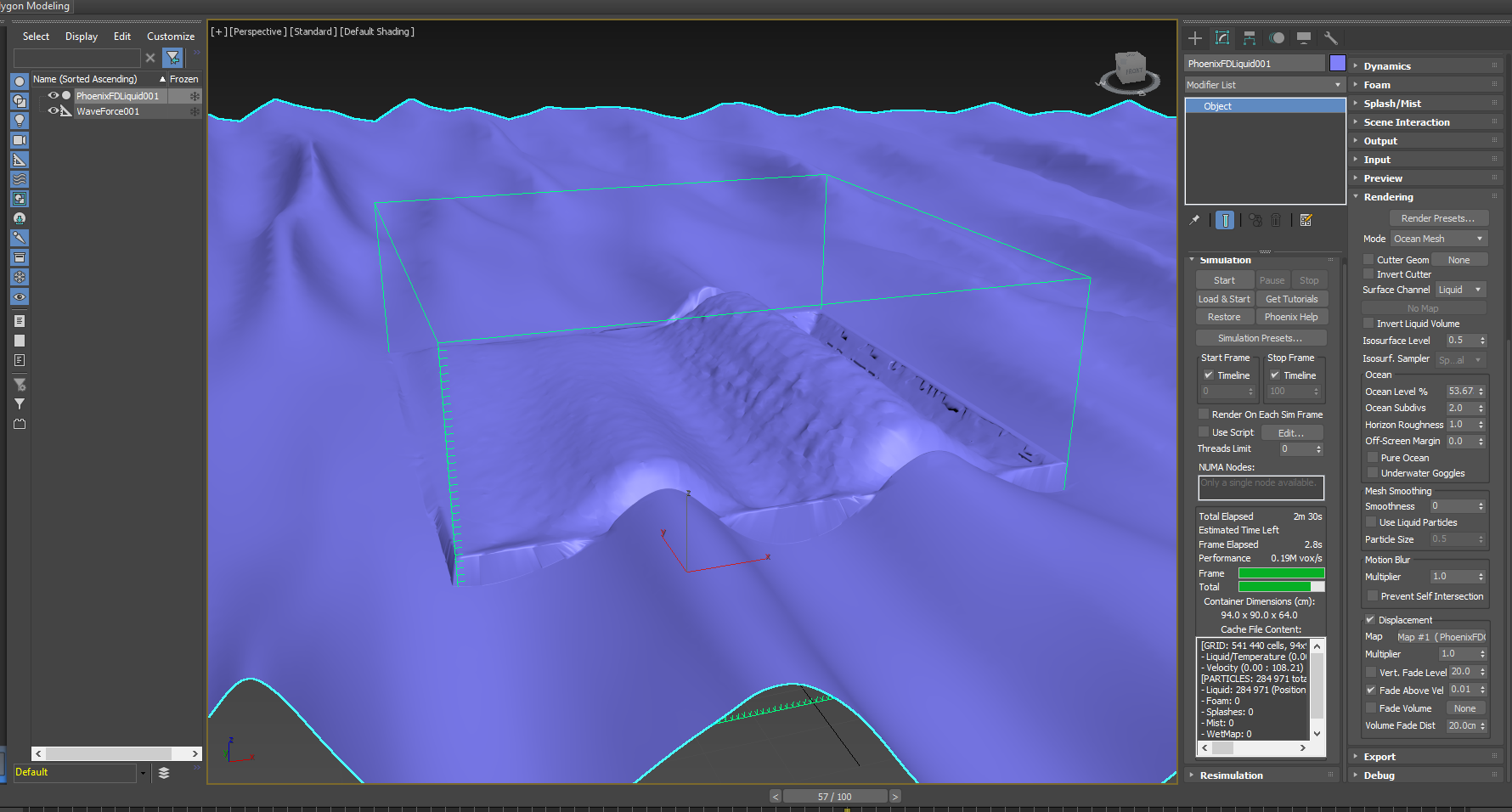Enable Underwater Goggles checkbox

[x=1372, y=472]
